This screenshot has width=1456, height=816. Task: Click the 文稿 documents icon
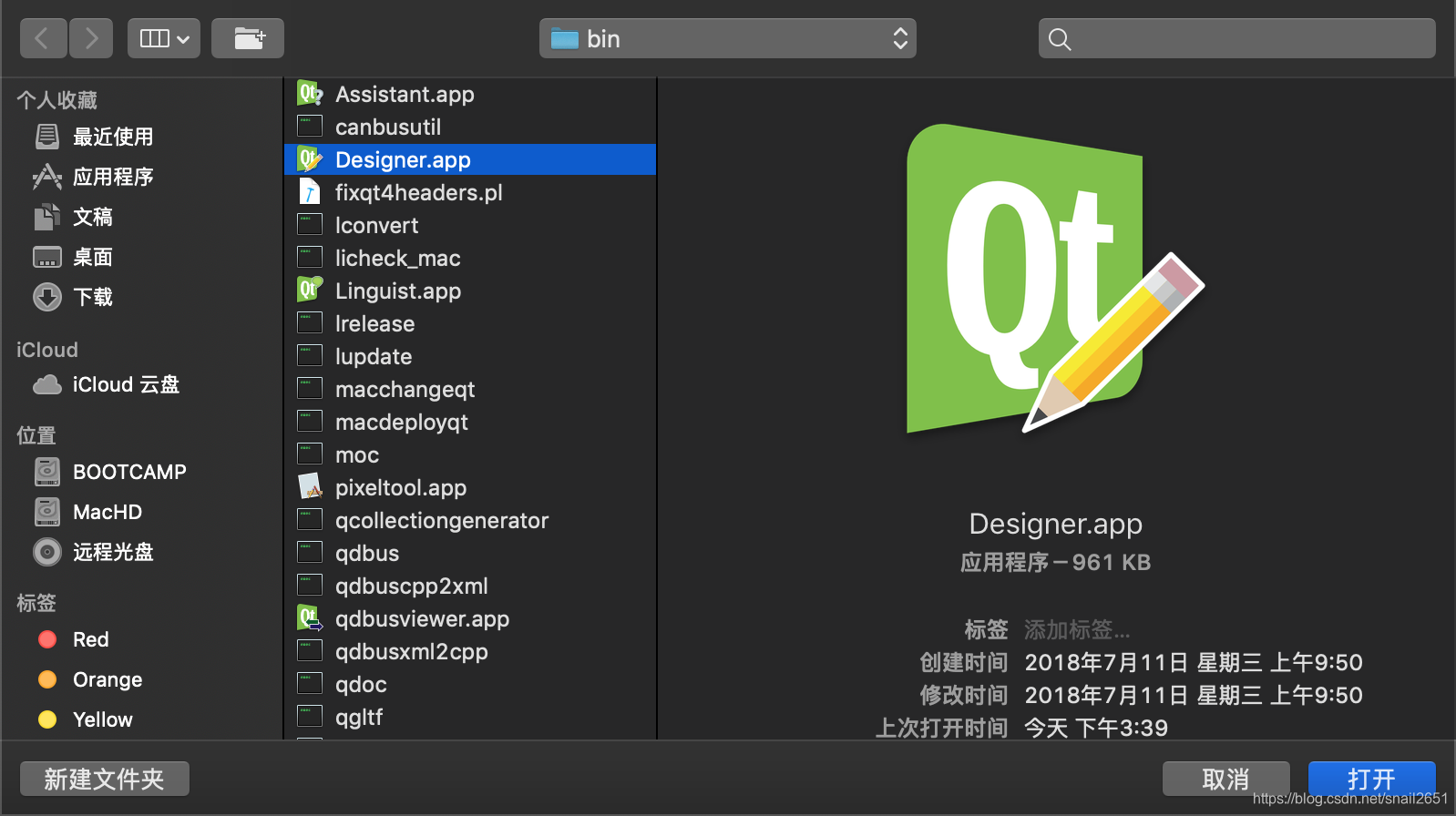pyautogui.click(x=47, y=217)
